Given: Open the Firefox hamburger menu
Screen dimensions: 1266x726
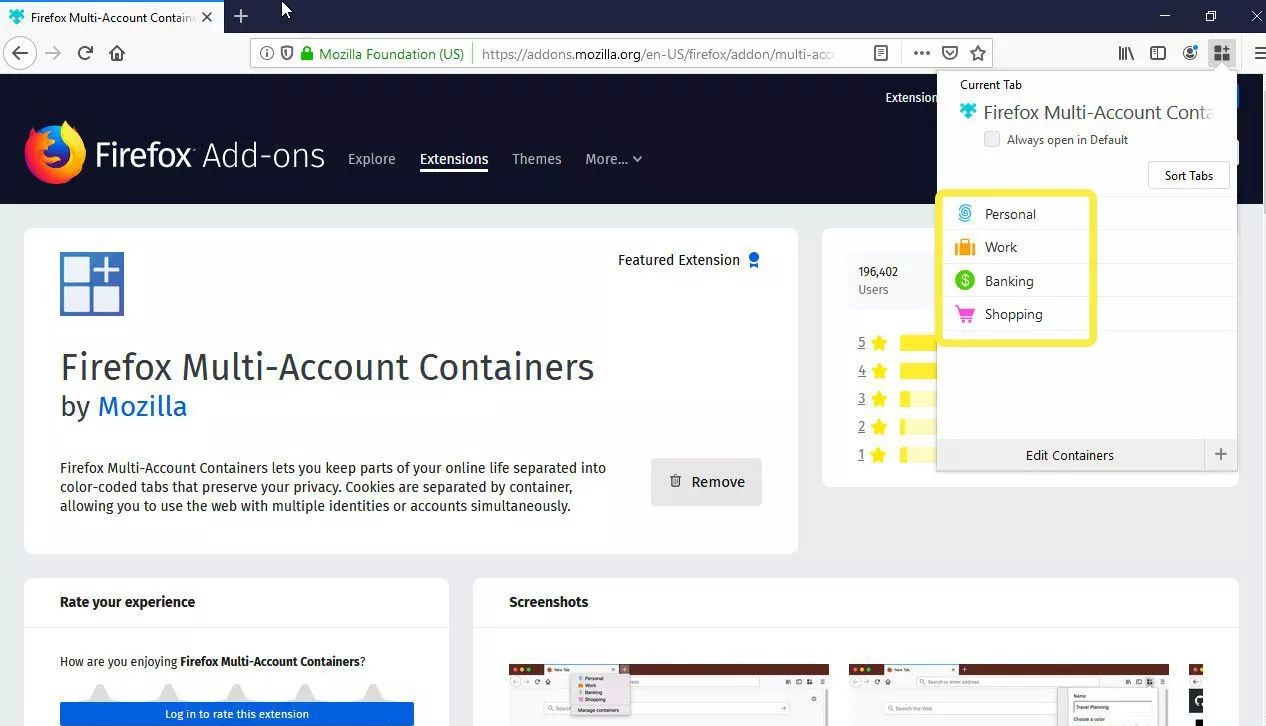Looking at the screenshot, I should coord(1258,54).
